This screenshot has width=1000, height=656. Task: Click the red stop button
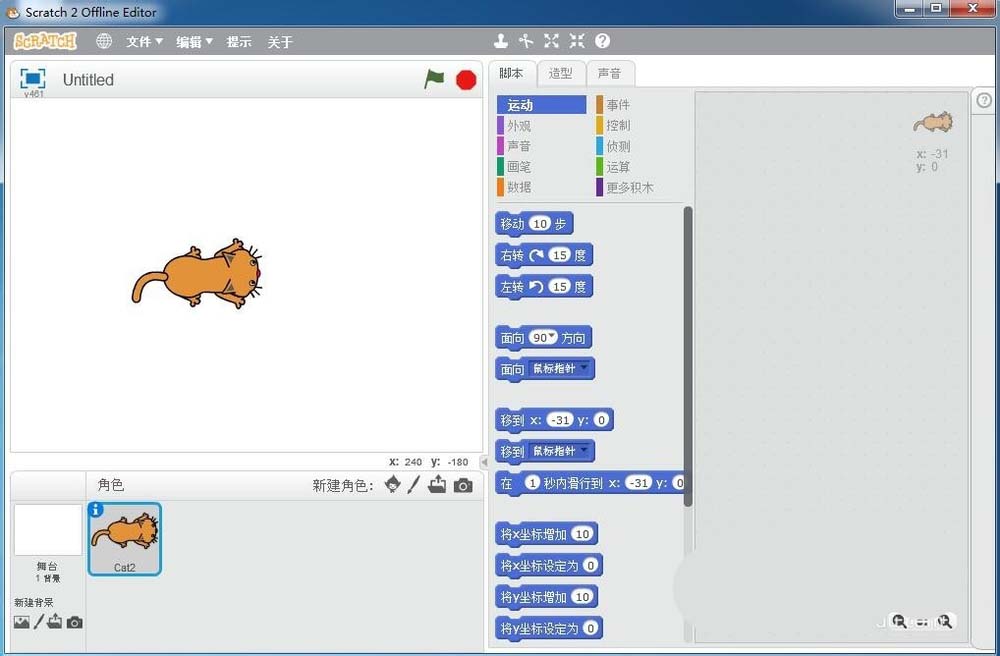point(465,79)
